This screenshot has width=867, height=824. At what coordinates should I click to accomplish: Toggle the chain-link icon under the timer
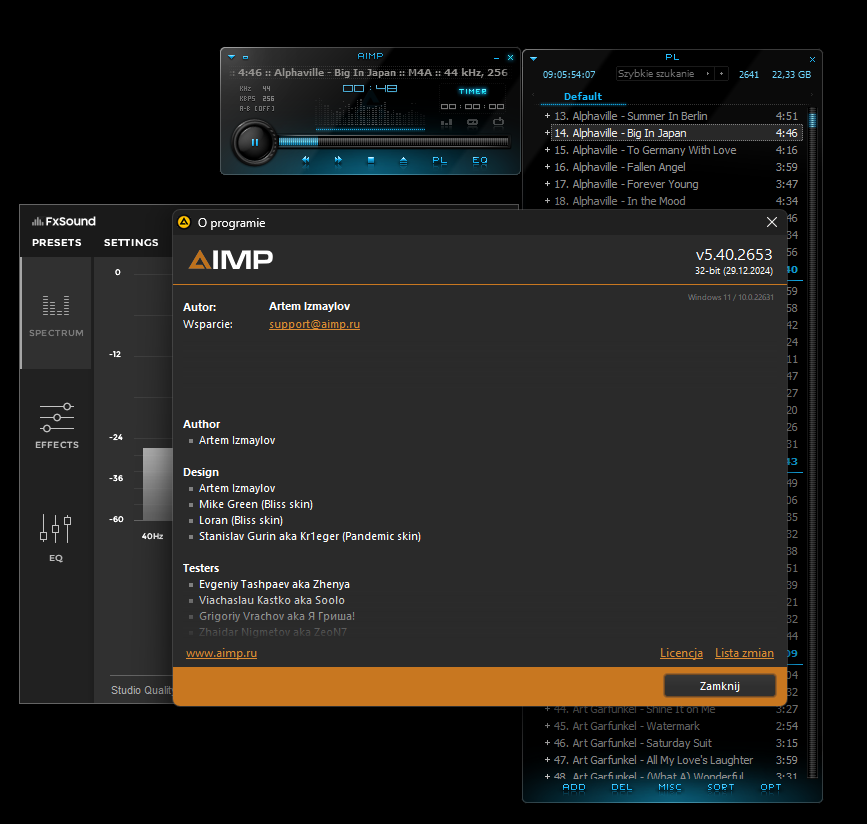pos(472,122)
